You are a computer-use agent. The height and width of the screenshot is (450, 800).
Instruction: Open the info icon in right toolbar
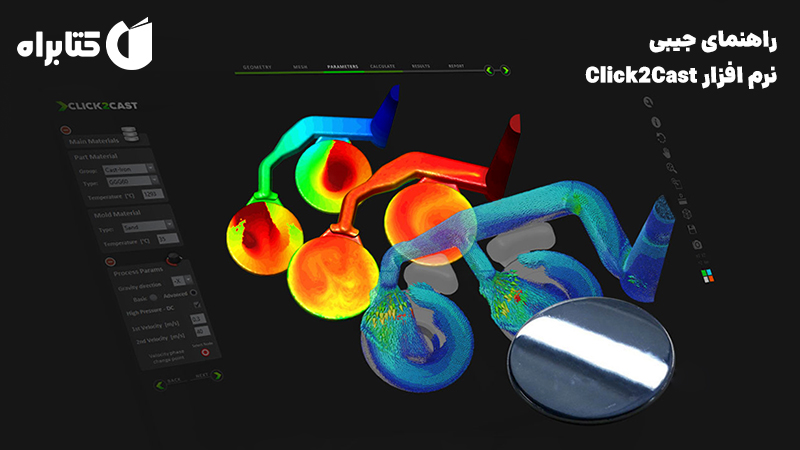tap(656, 122)
